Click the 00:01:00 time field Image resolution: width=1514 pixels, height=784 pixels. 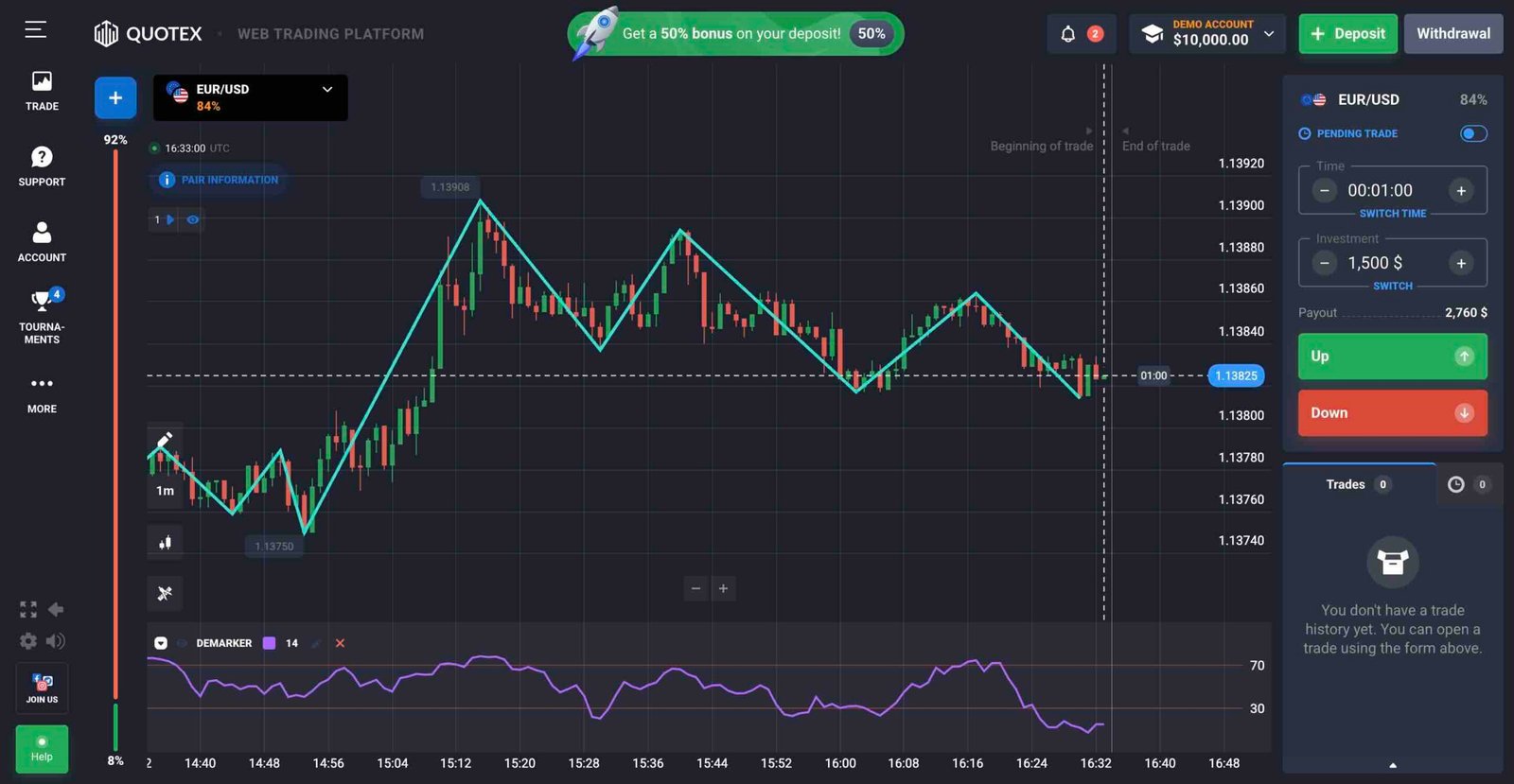1380,190
